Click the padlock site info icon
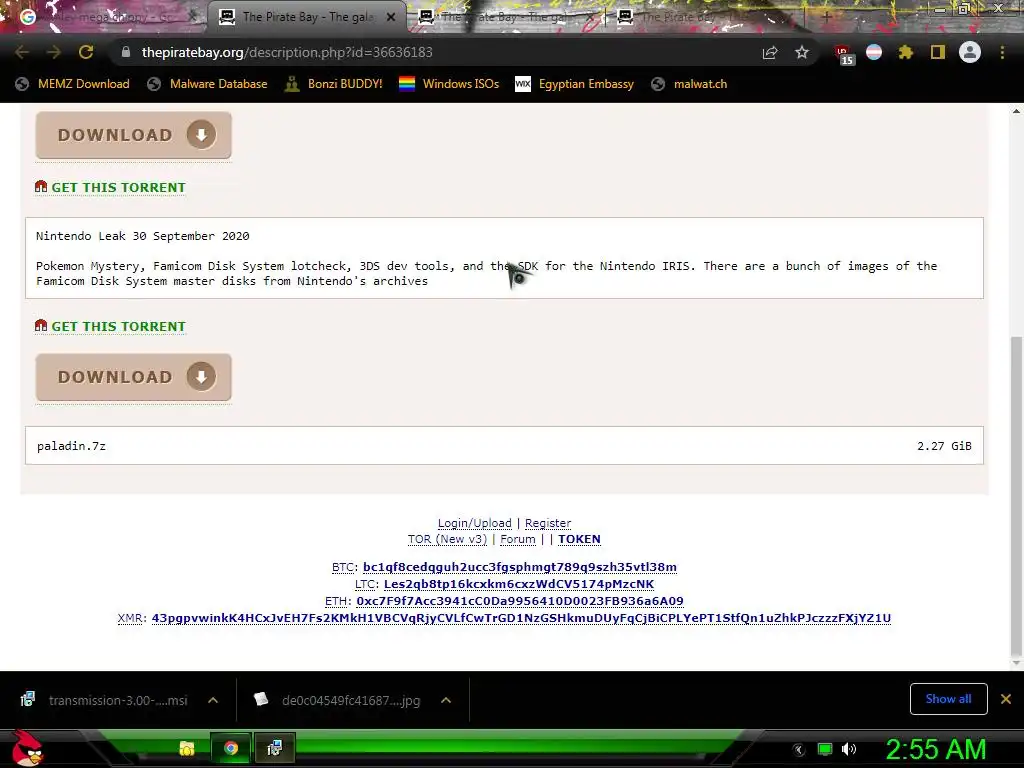The width and height of the screenshot is (1024, 768). coord(126,52)
